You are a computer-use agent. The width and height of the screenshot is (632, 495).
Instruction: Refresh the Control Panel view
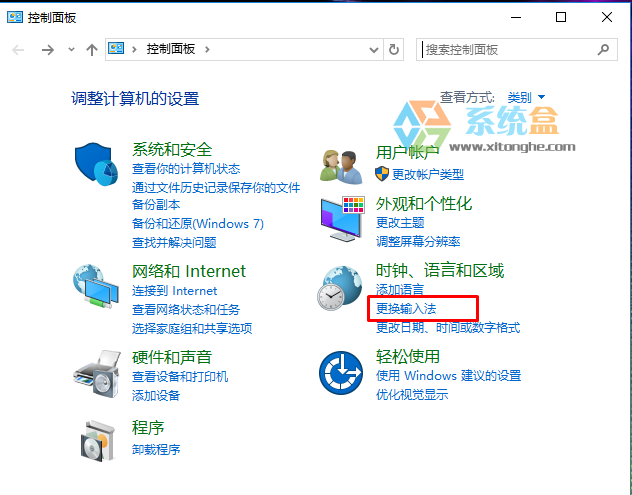tap(393, 50)
